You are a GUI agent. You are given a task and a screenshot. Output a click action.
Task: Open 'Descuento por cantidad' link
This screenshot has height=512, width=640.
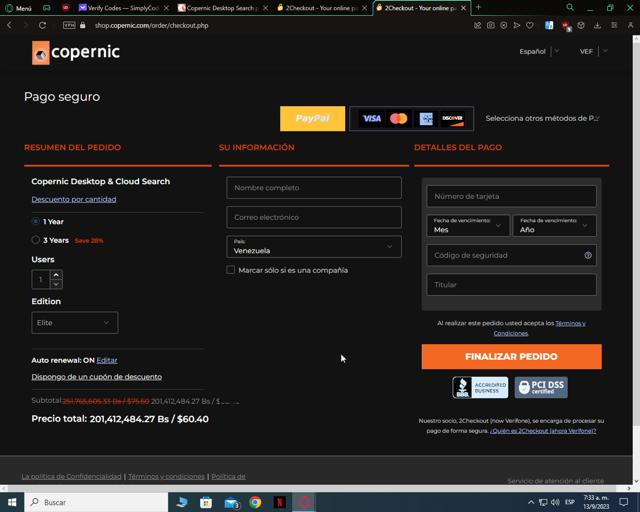point(74,199)
